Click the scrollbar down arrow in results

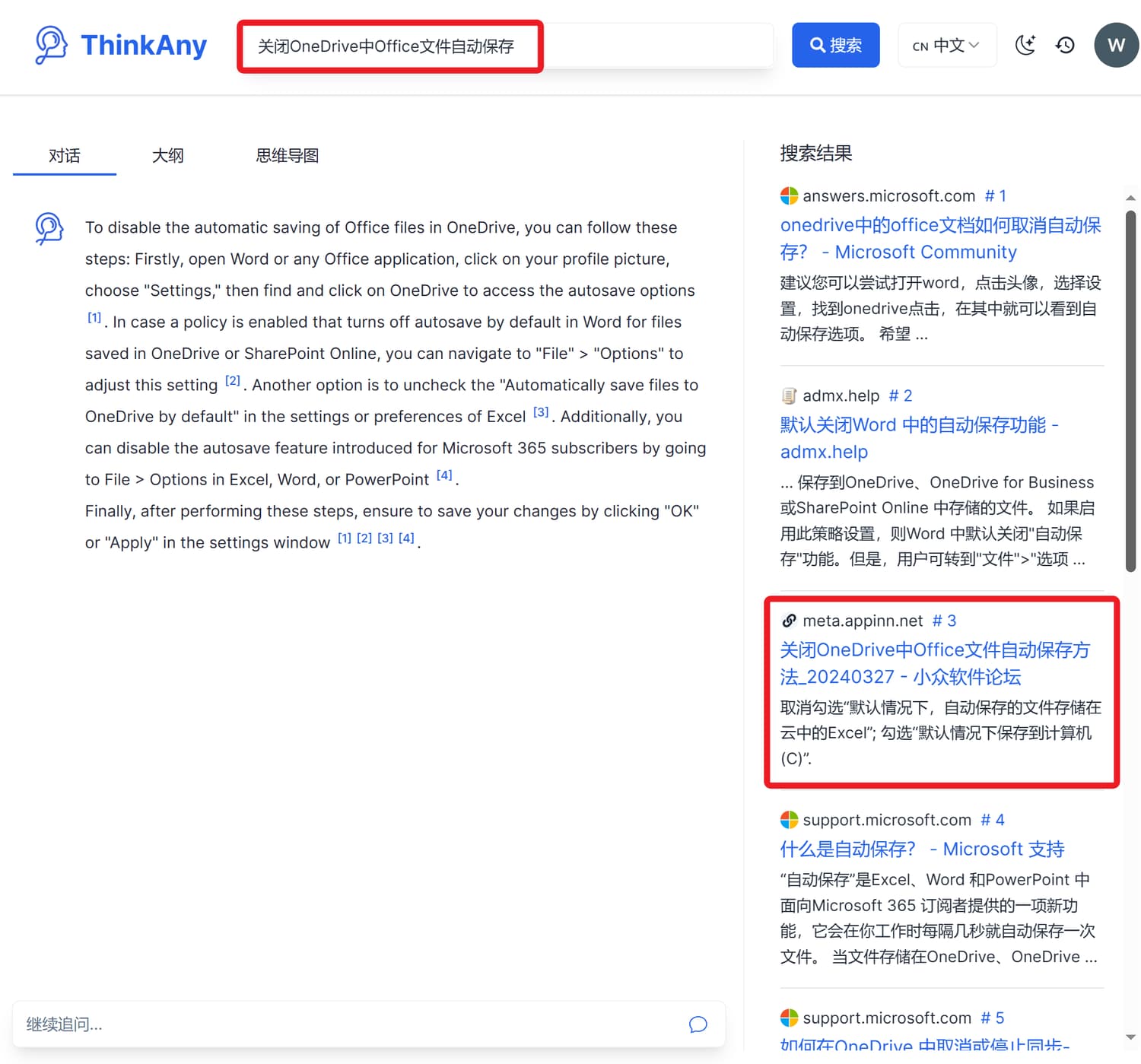coord(1130,1037)
